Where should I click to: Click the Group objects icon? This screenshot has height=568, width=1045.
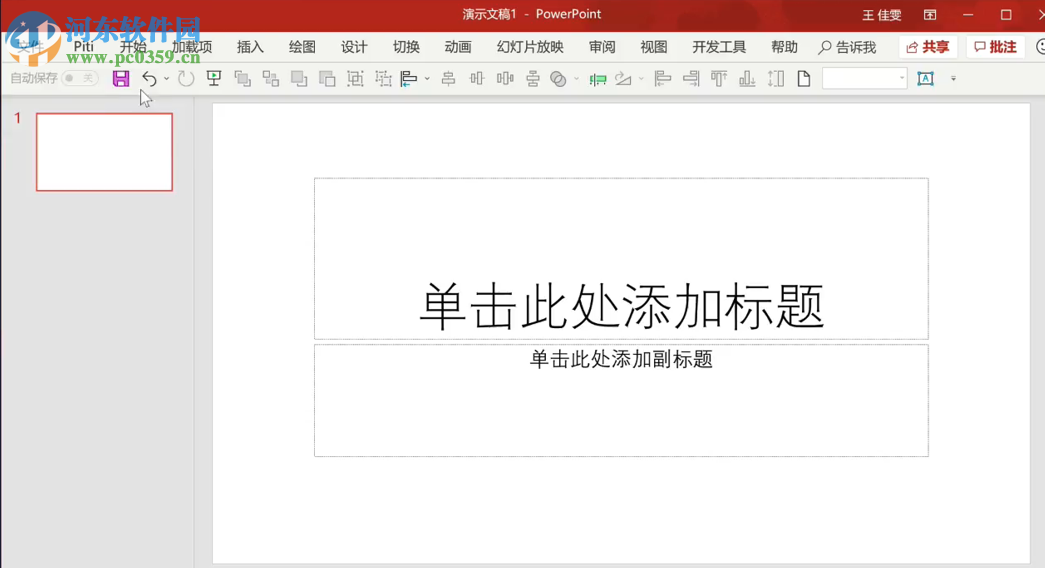pyautogui.click(x=355, y=79)
